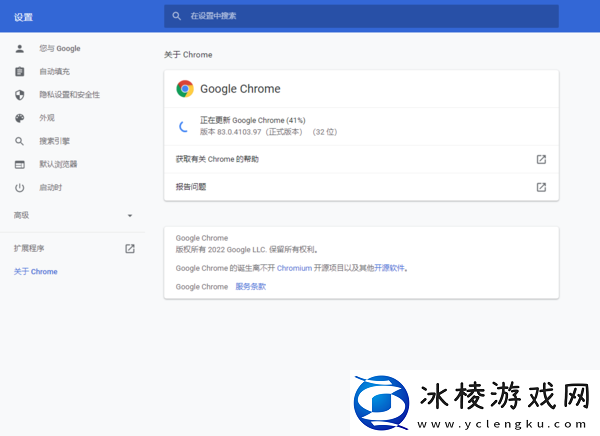Click 正在更新 Google Chrome (41%) status text
The width and height of the screenshot is (600, 436).
[253, 120]
